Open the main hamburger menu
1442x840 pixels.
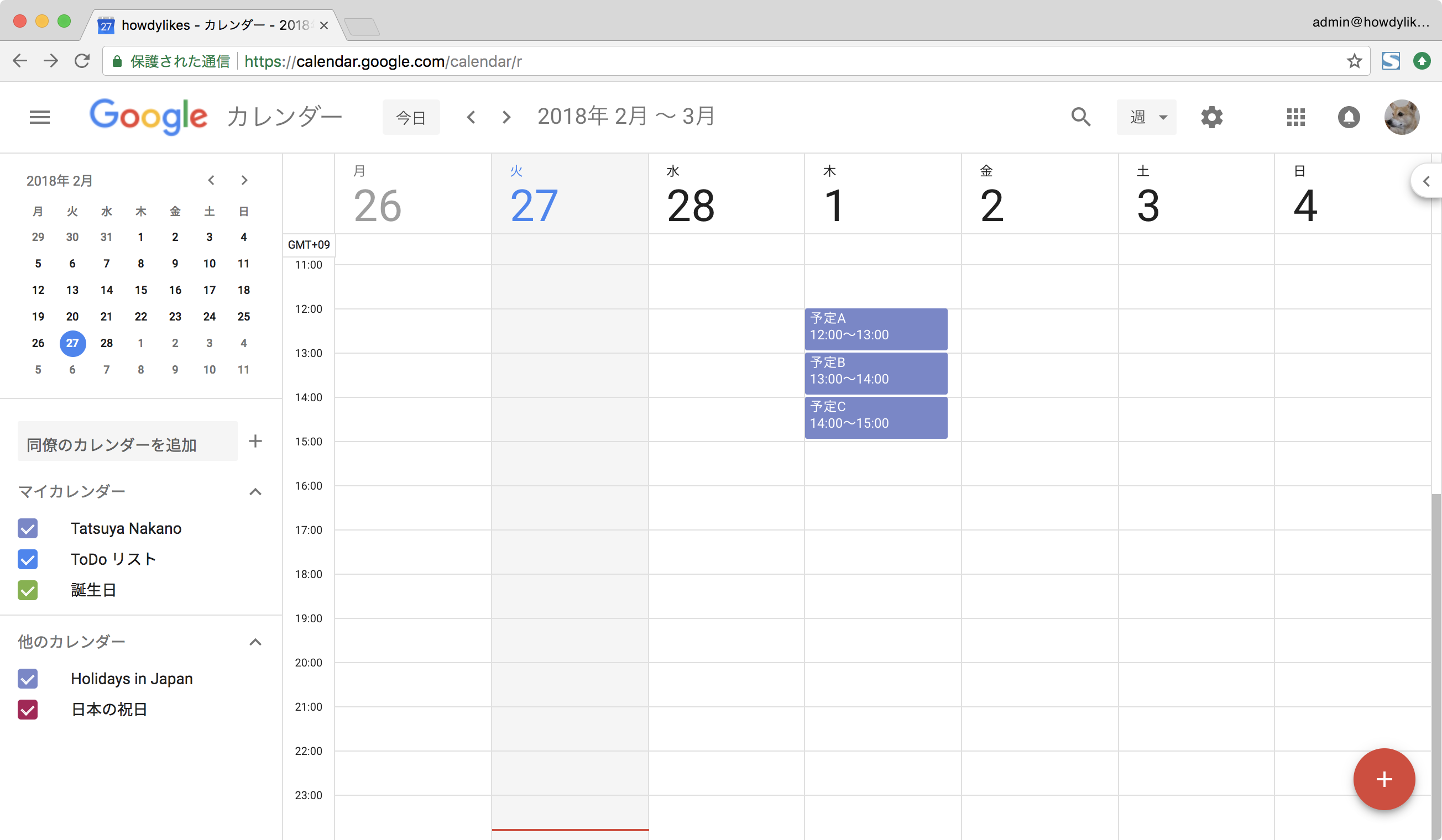pos(39,117)
